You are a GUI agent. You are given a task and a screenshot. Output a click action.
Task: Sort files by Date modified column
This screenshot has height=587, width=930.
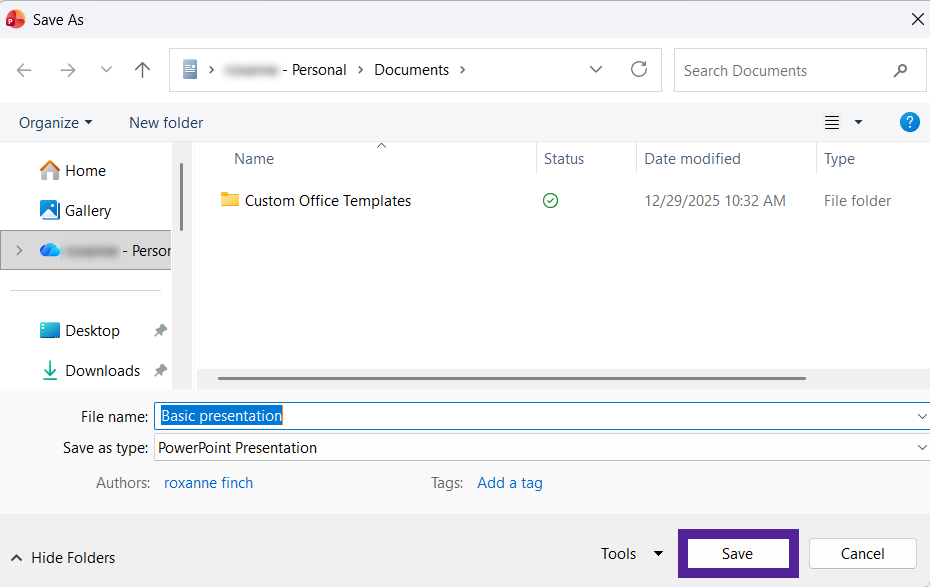(x=692, y=159)
